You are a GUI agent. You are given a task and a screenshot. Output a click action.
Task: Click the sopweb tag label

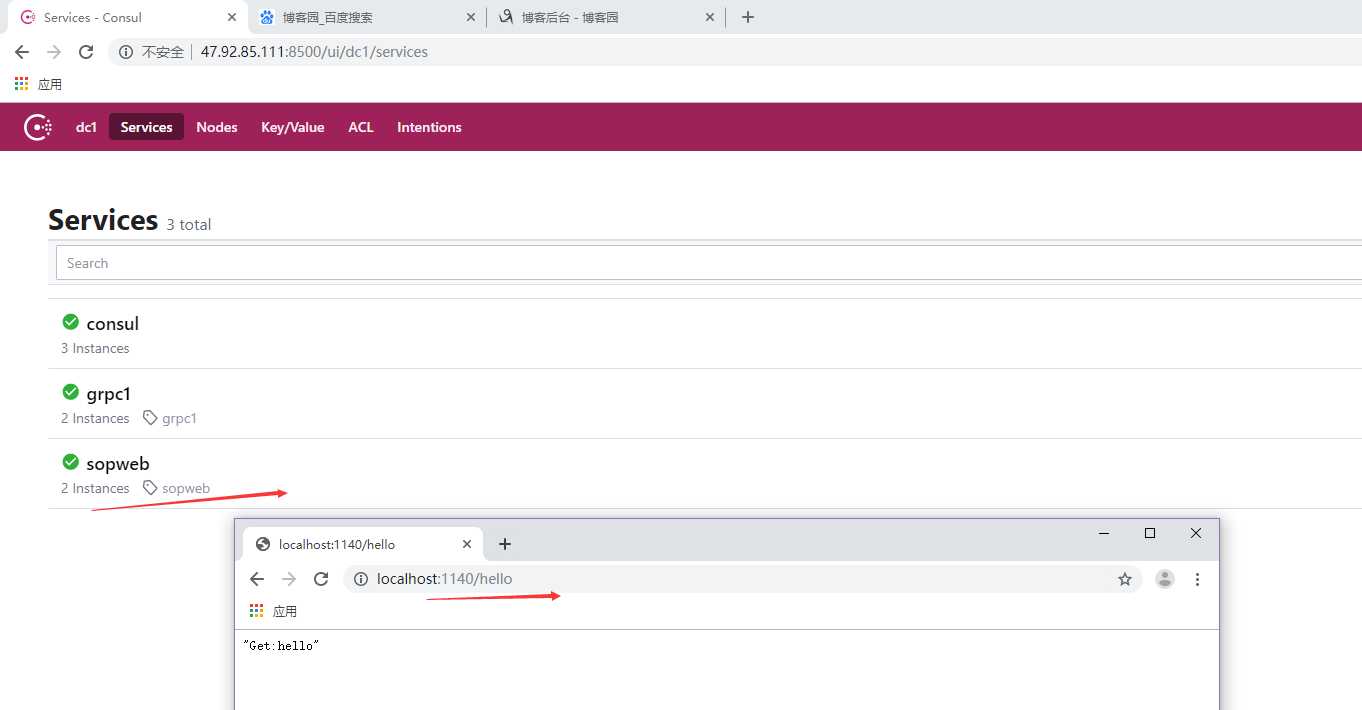(x=186, y=488)
